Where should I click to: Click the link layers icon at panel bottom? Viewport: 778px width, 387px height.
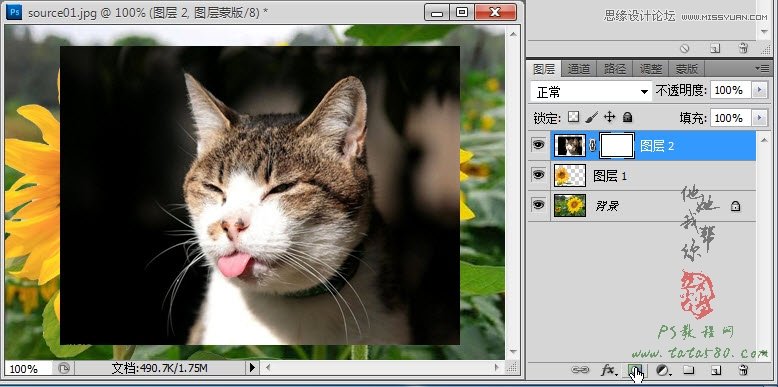[x=580, y=370]
